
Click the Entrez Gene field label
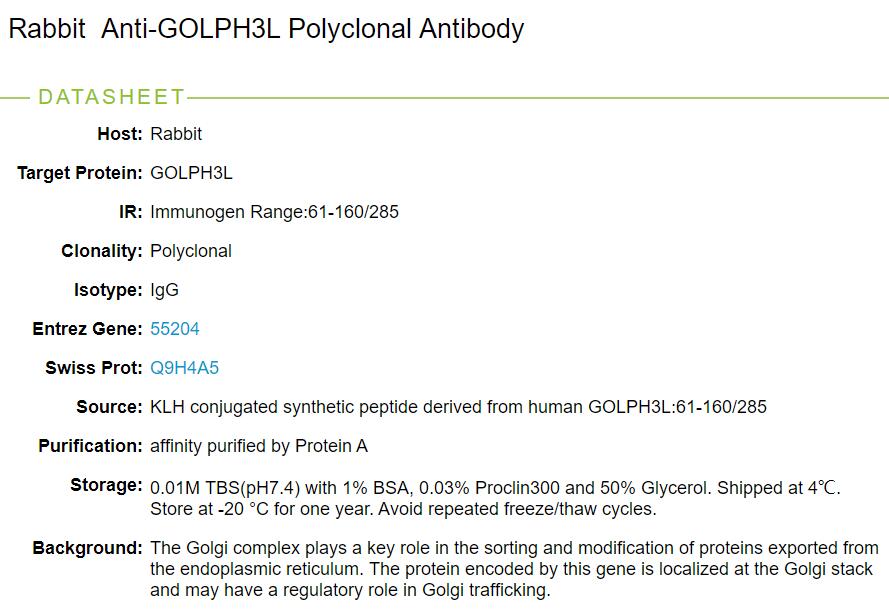[x=88, y=329]
